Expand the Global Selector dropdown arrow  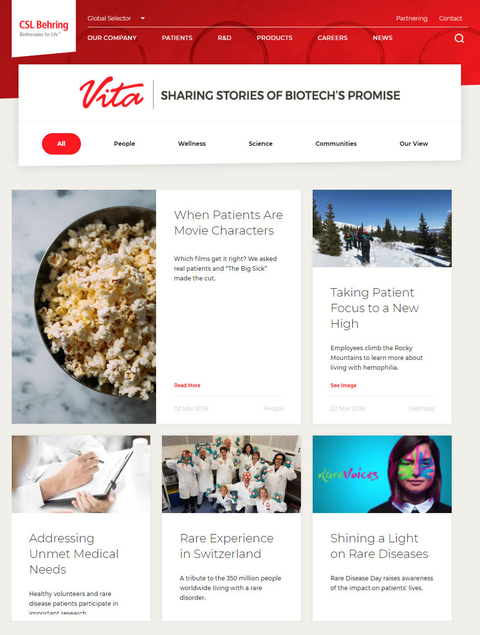[143, 18]
